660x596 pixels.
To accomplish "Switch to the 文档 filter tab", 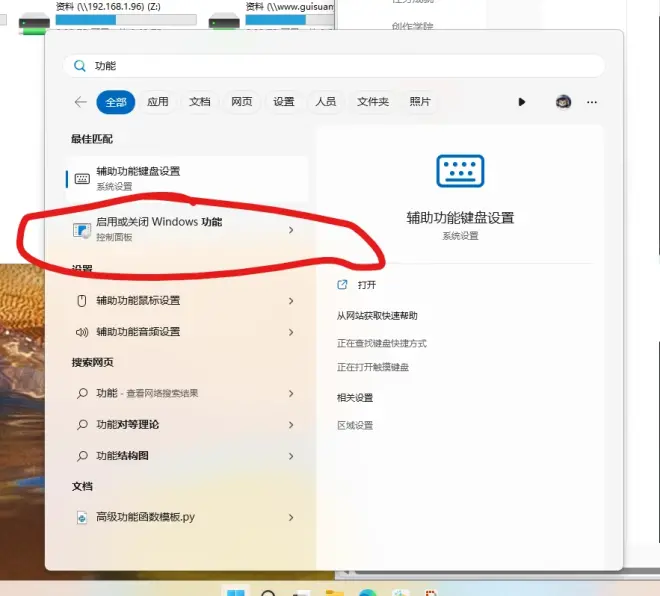I will (x=200, y=102).
